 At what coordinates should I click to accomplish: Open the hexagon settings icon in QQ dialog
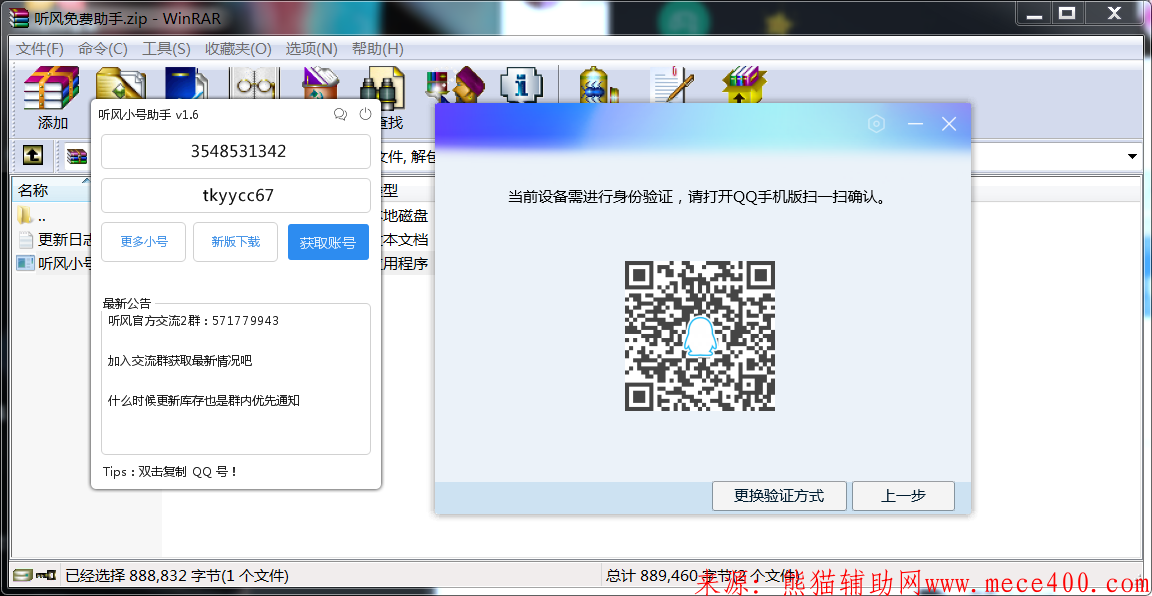877,124
